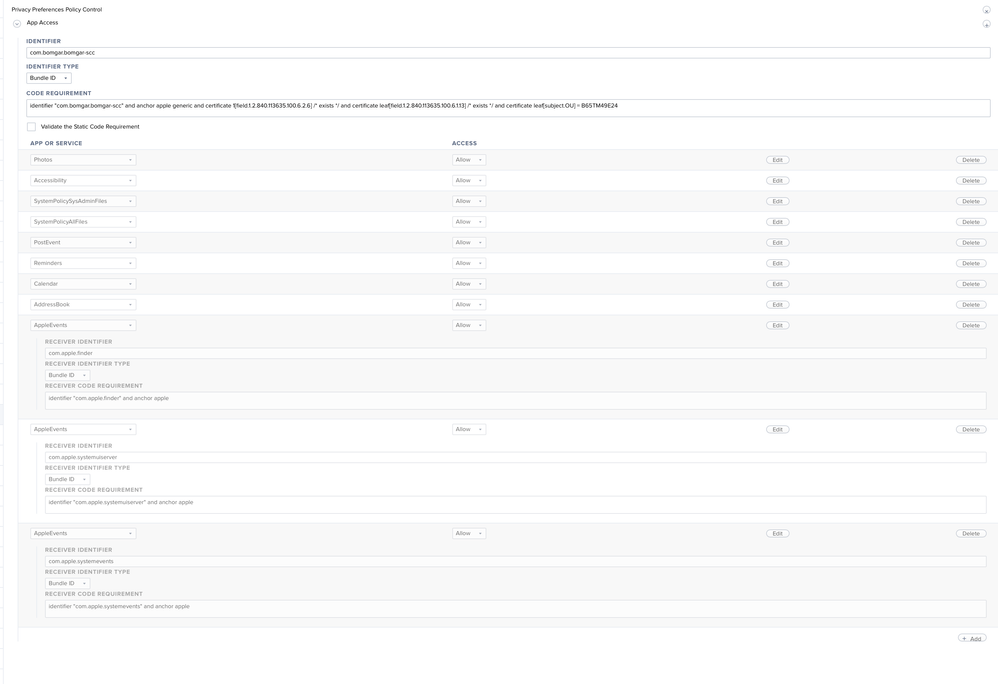This screenshot has height=684, width=998.
Task: Change the Allow access for AddressBook
Action: pyautogui.click(x=469, y=305)
